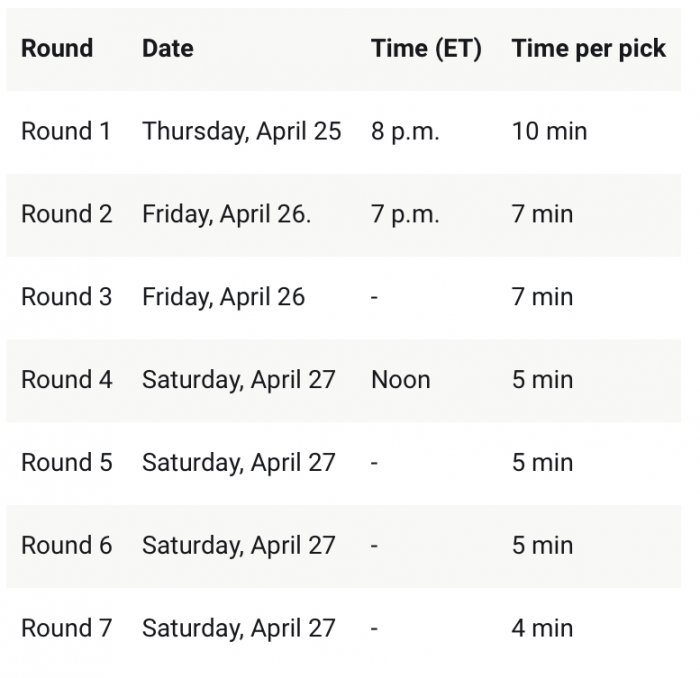This screenshot has height=678, width=700.
Task: Click the 8 p.m. time cell
Action: 405,132
